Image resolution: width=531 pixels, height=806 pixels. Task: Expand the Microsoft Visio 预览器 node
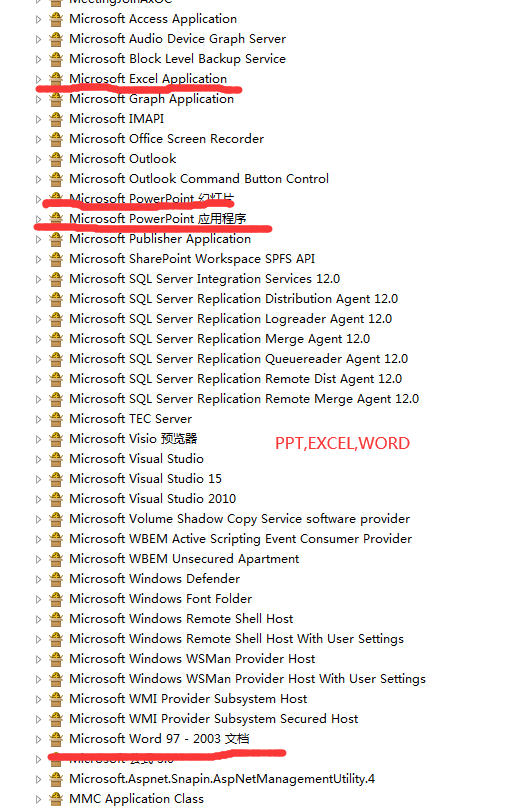[38, 439]
